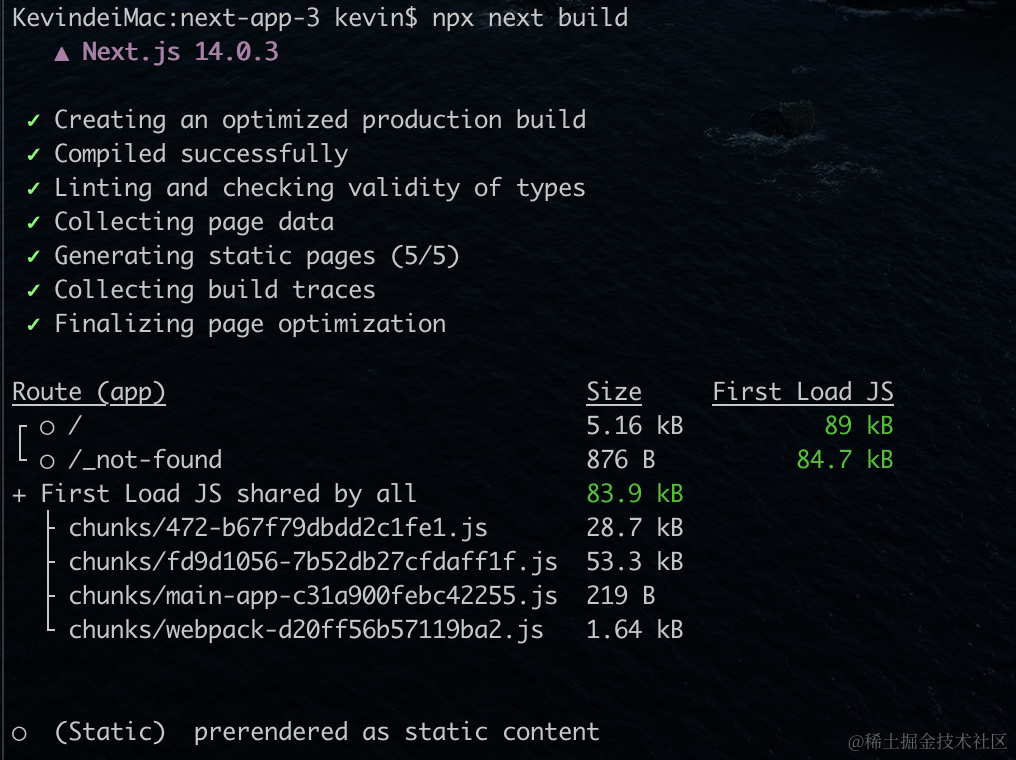
Task: Click the Size column header
Action: tap(614, 392)
